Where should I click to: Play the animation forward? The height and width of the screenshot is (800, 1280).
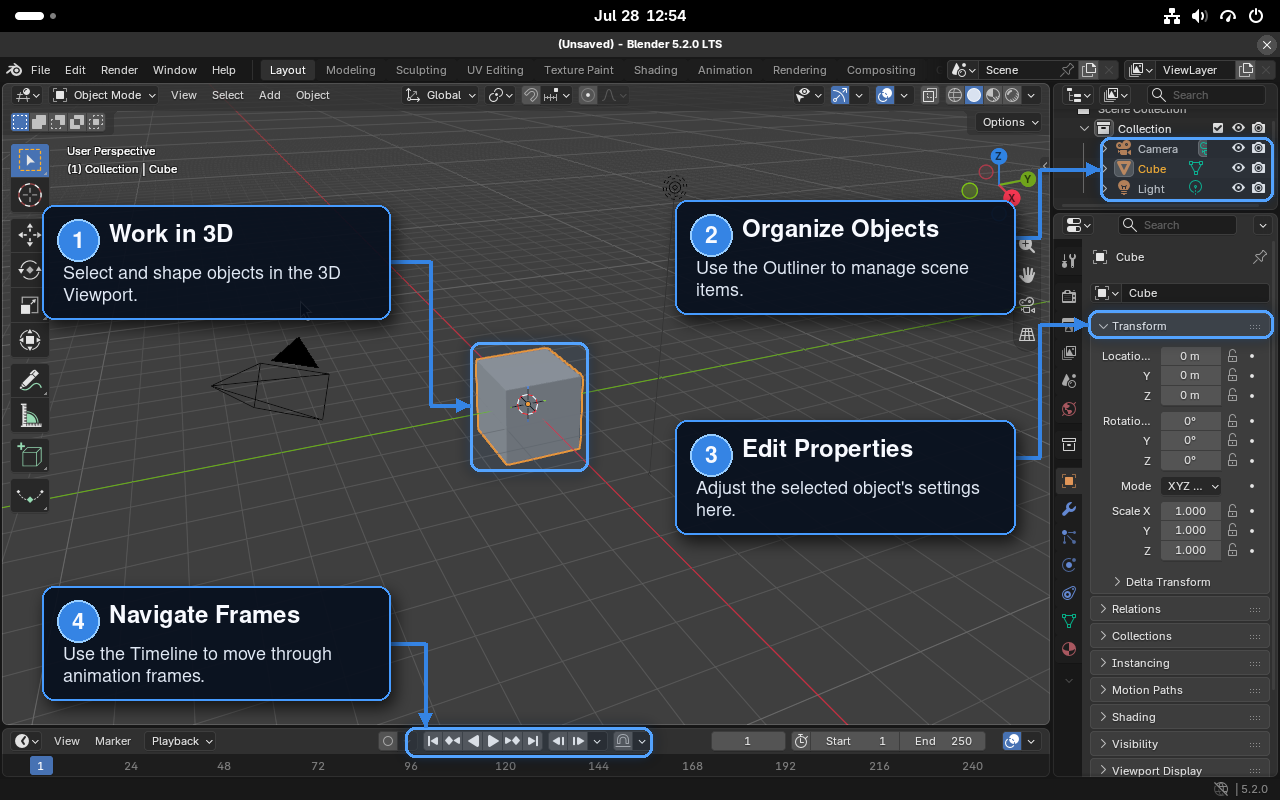(x=493, y=741)
